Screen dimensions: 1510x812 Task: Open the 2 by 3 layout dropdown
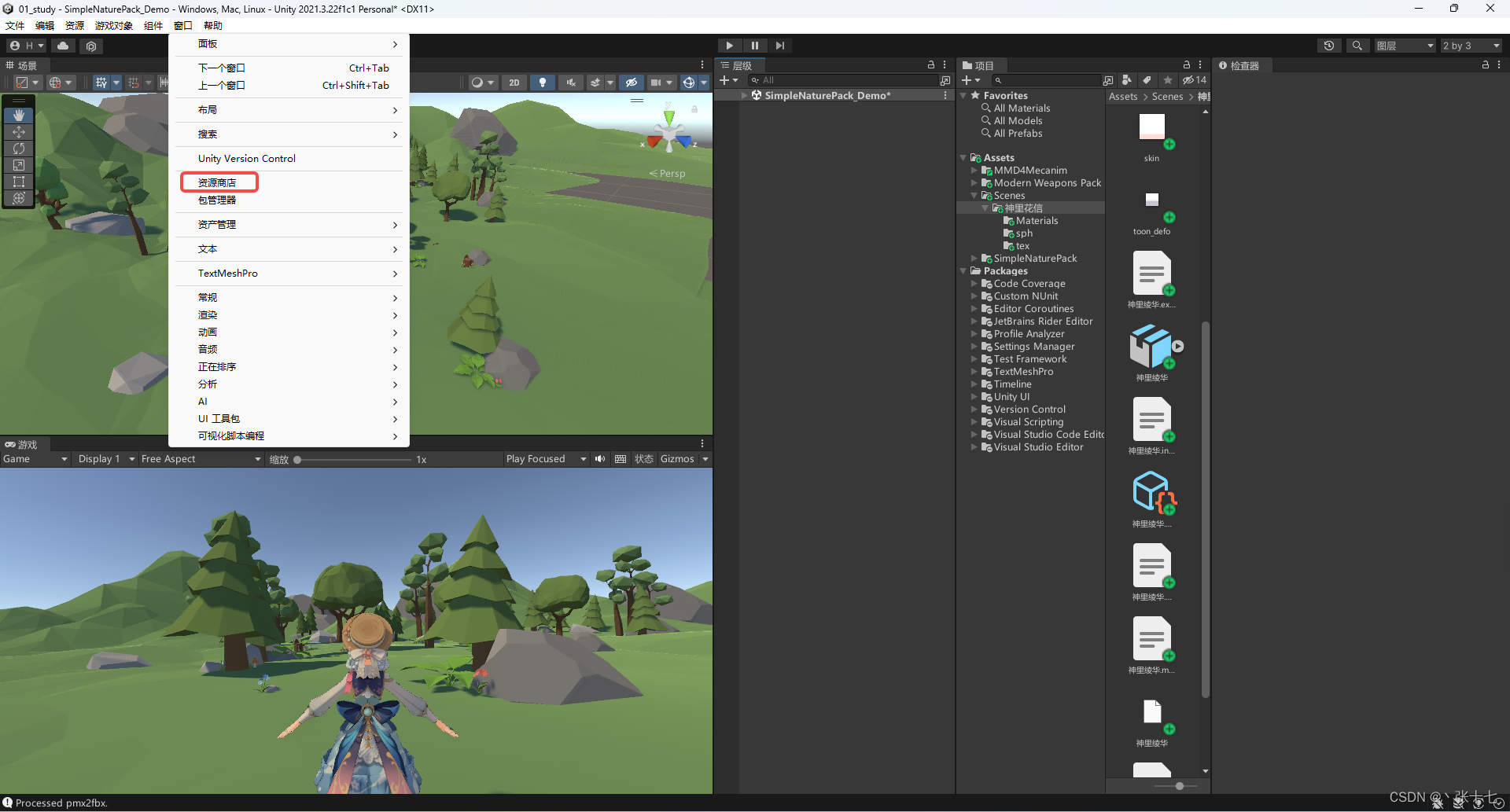(x=1471, y=46)
